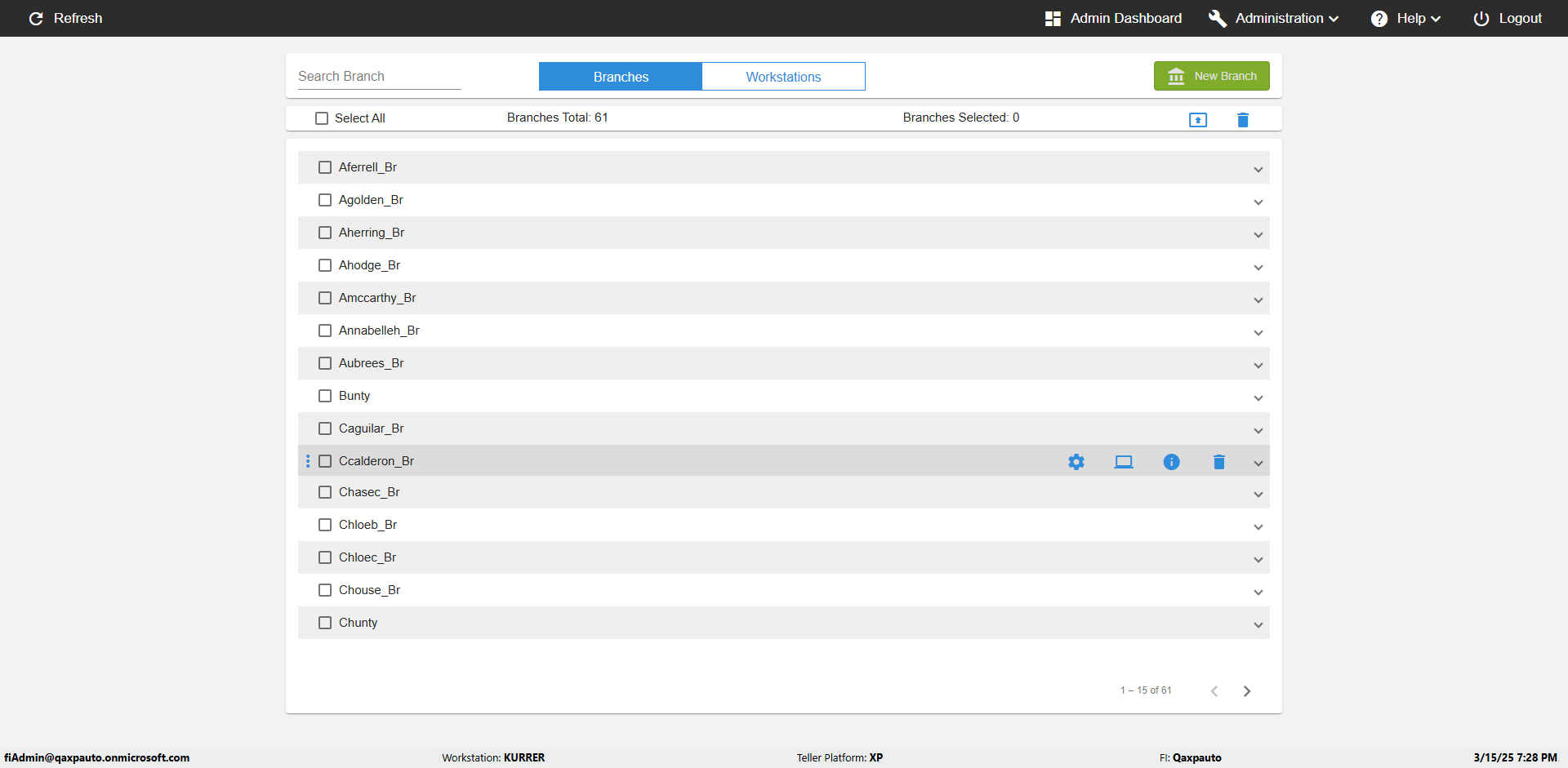Click the Aubrees_Br branch name

[372, 363]
